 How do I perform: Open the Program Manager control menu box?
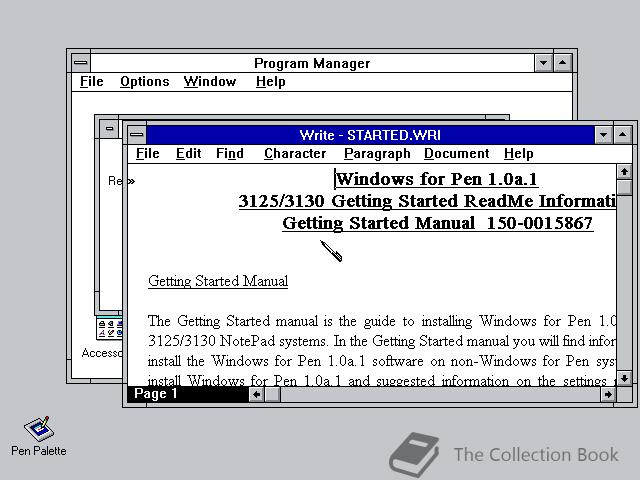(81, 63)
